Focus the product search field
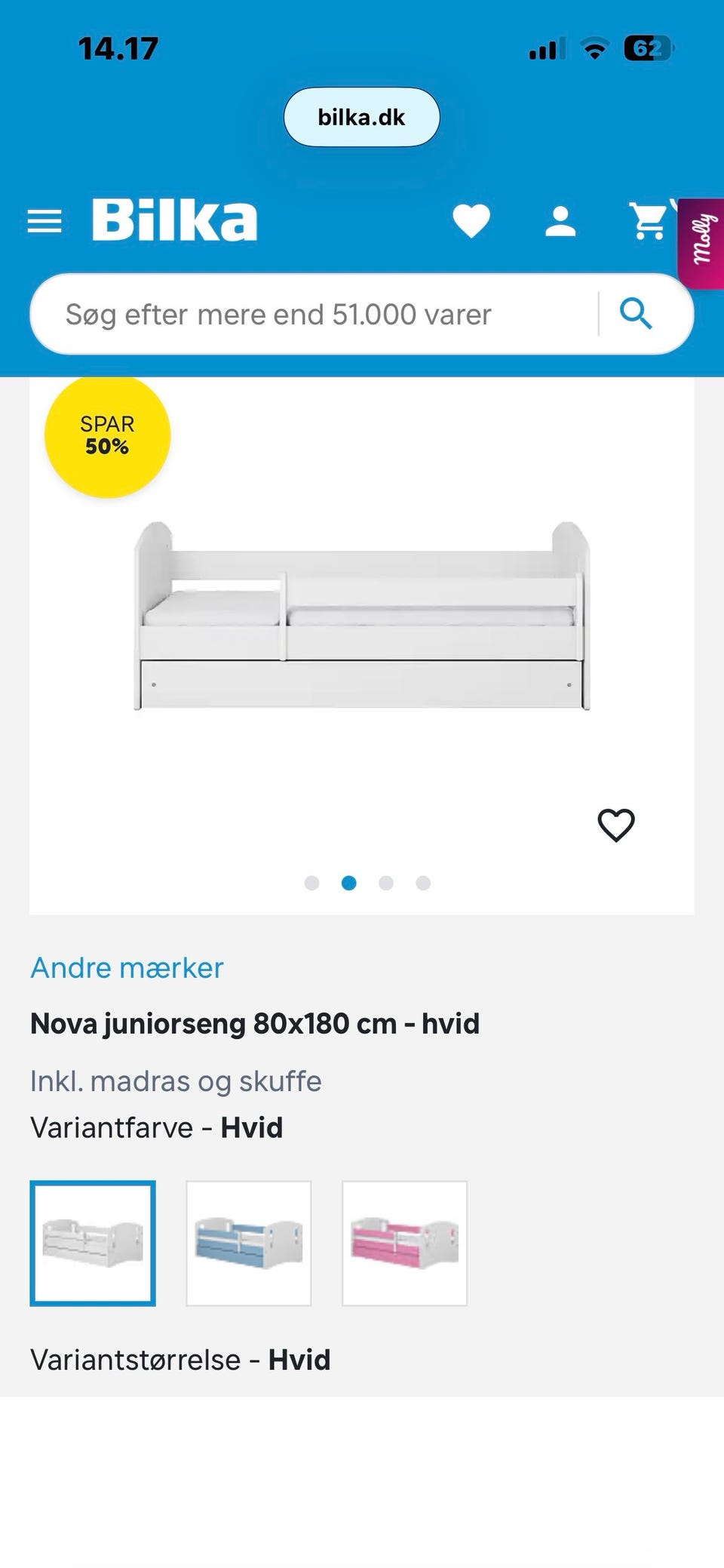The height and width of the screenshot is (1568, 724). pyautogui.click(x=313, y=314)
